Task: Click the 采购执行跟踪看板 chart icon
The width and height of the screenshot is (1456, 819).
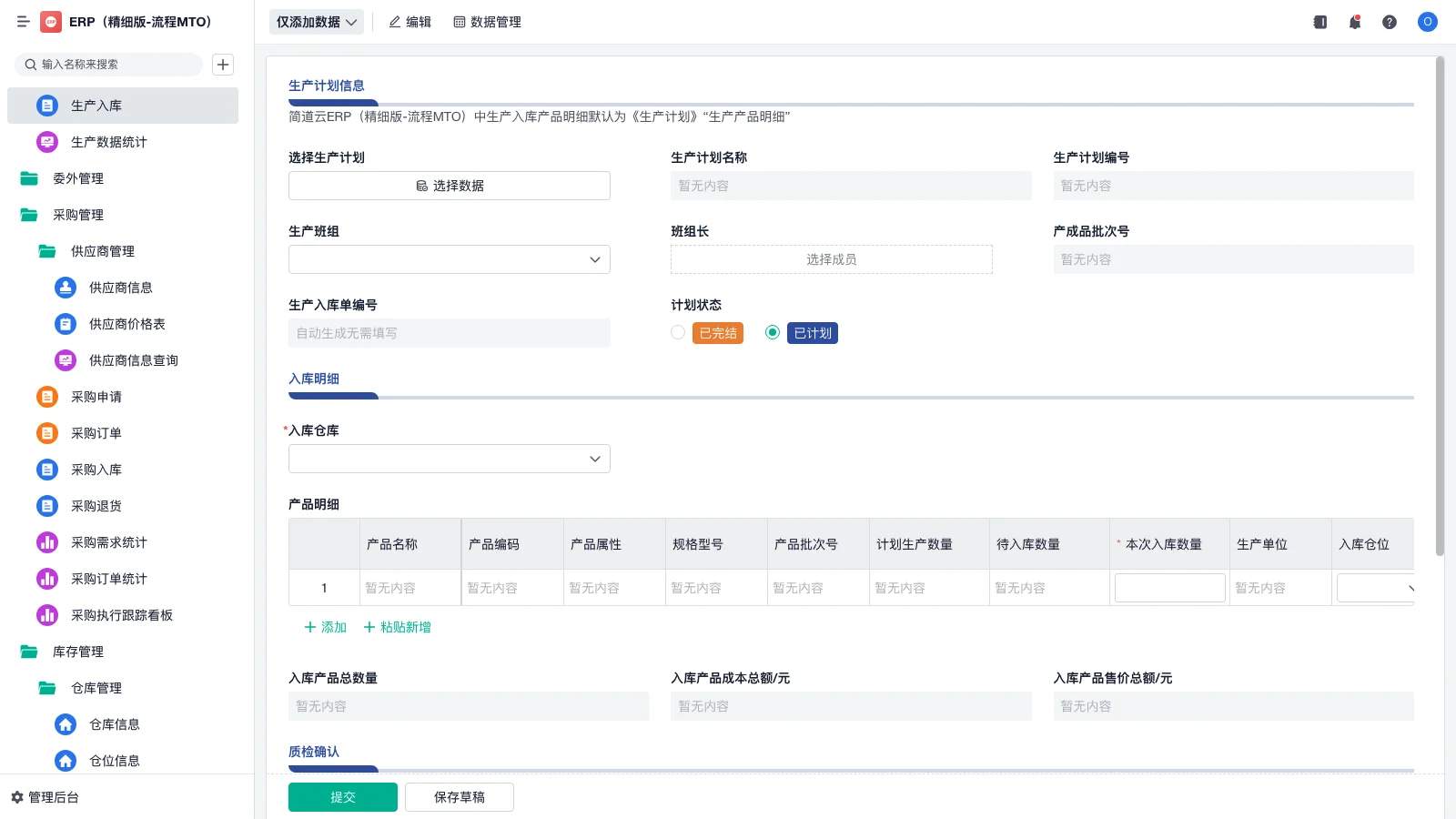Action: [46, 615]
